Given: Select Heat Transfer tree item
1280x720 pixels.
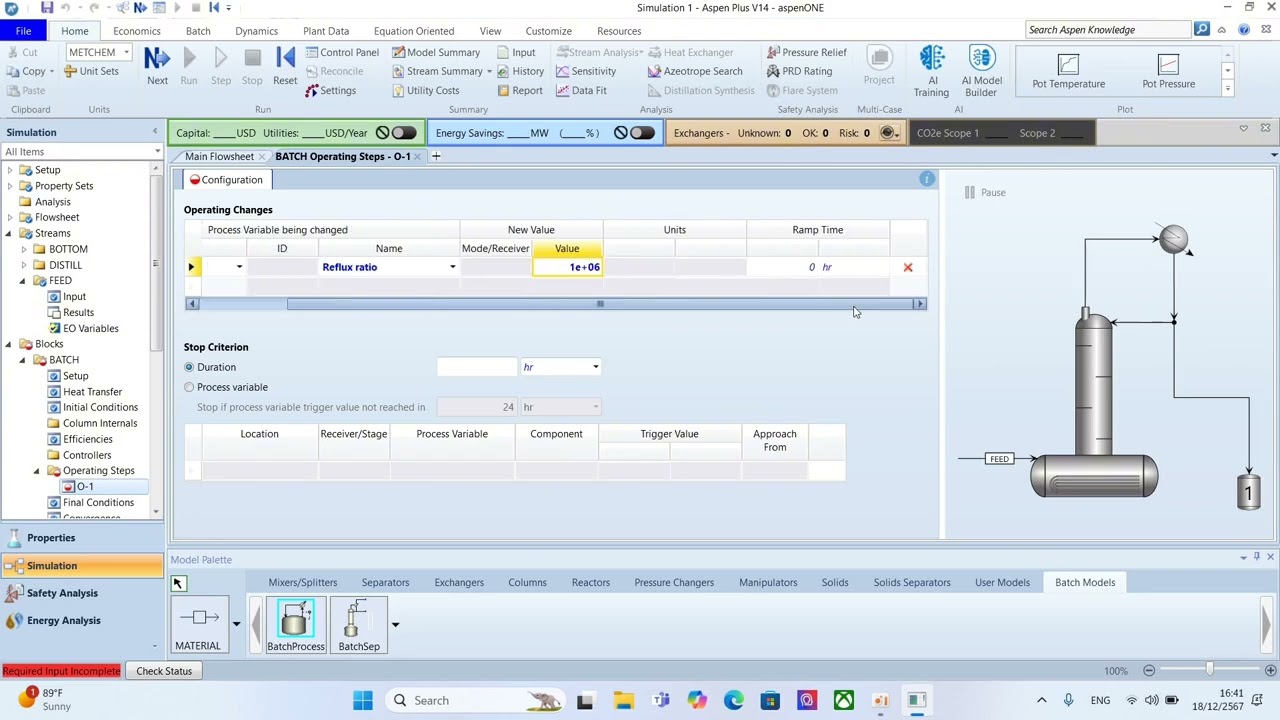Looking at the screenshot, I should point(92,392).
